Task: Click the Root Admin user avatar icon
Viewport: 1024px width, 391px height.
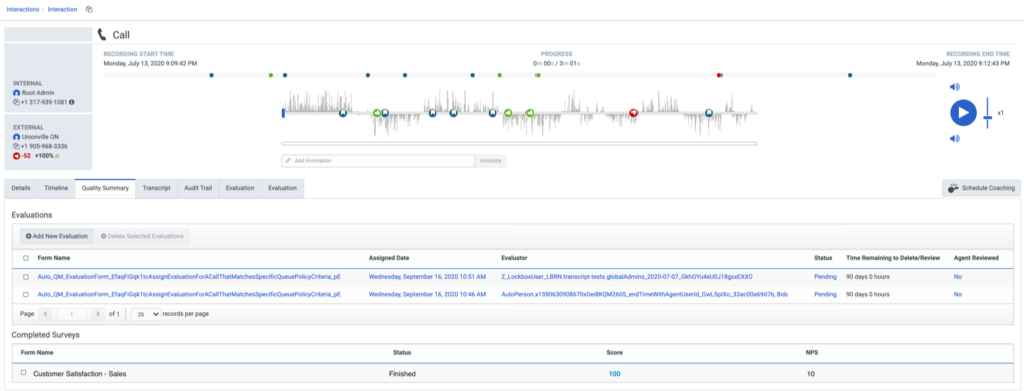Action: pyautogui.click(x=16, y=93)
